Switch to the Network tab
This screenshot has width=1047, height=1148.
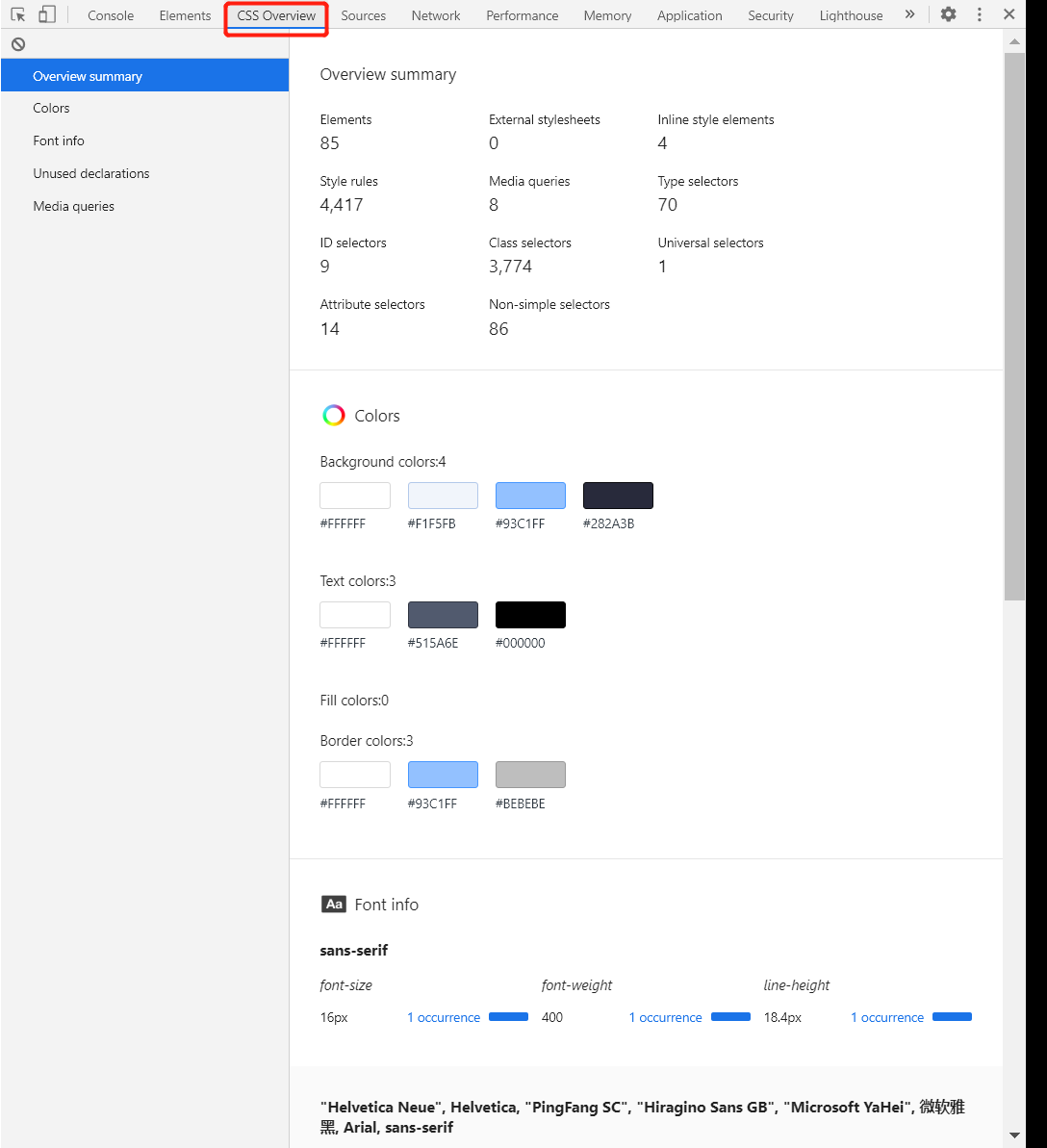435,14
